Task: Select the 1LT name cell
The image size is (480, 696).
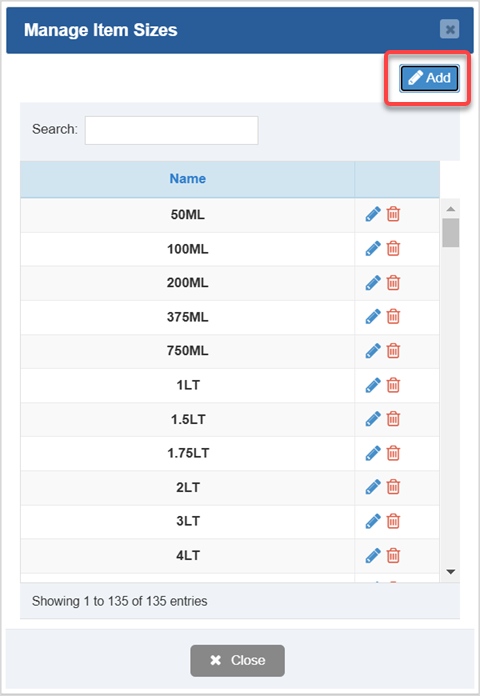Action: click(x=187, y=385)
